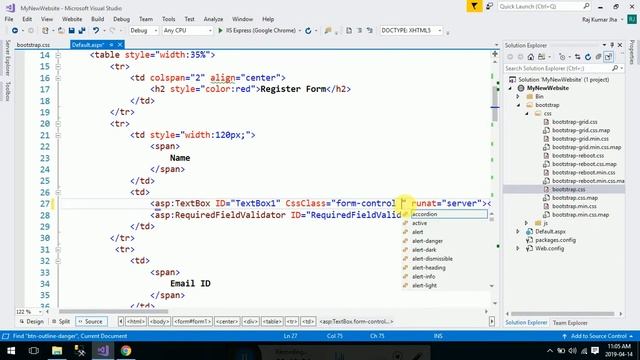
Task: Switch to the bootstrap.css tab
Action: (x=33, y=45)
